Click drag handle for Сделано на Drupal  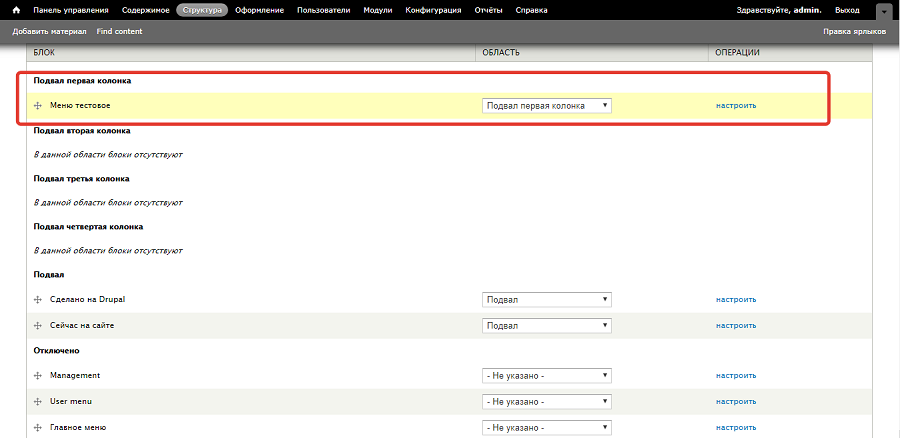(x=38, y=300)
